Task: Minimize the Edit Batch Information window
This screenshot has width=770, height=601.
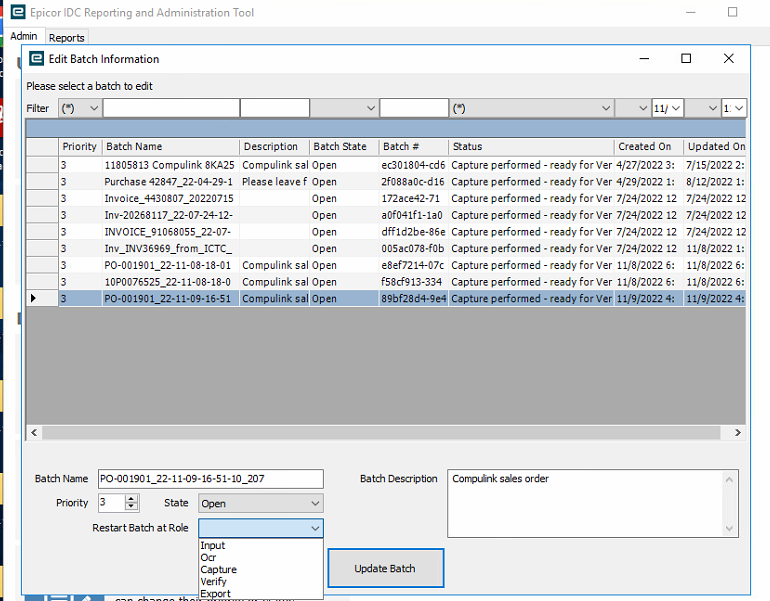Action: pyautogui.click(x=644, y=58)
